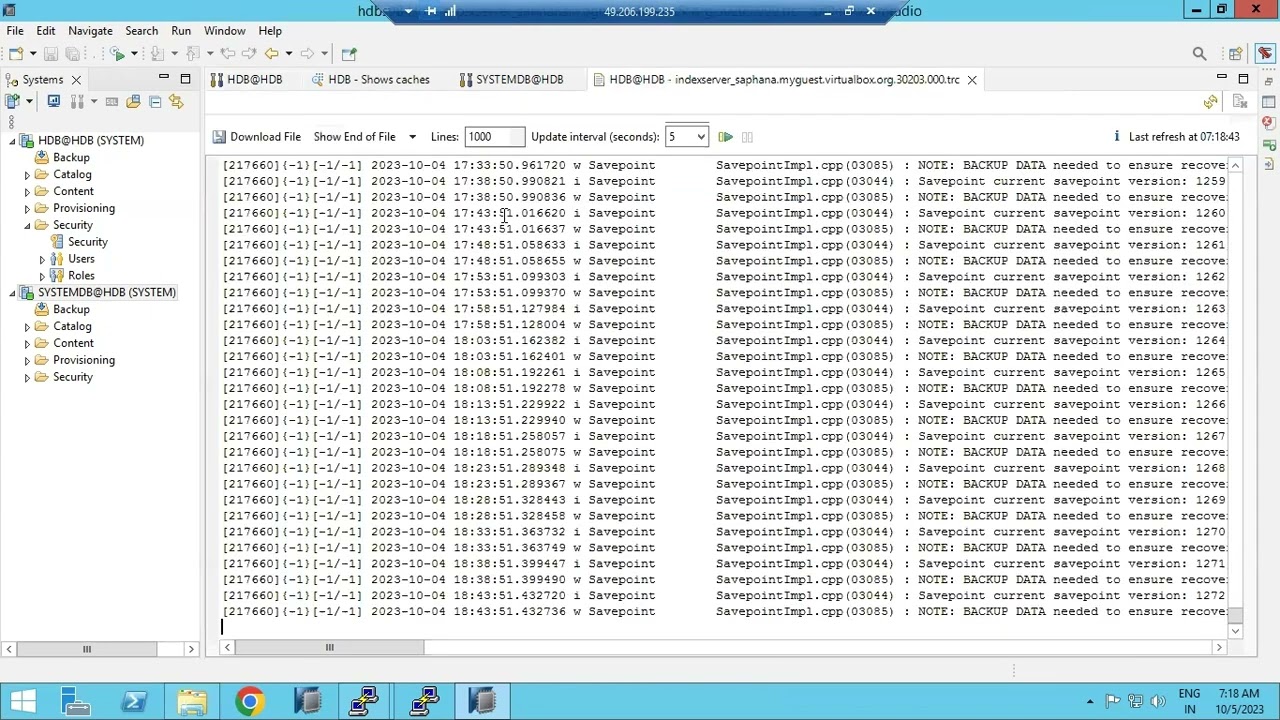The width and height of the screenshot is (1280, 720).
Task: Open the Help menu
Action: tap(270, 31)
